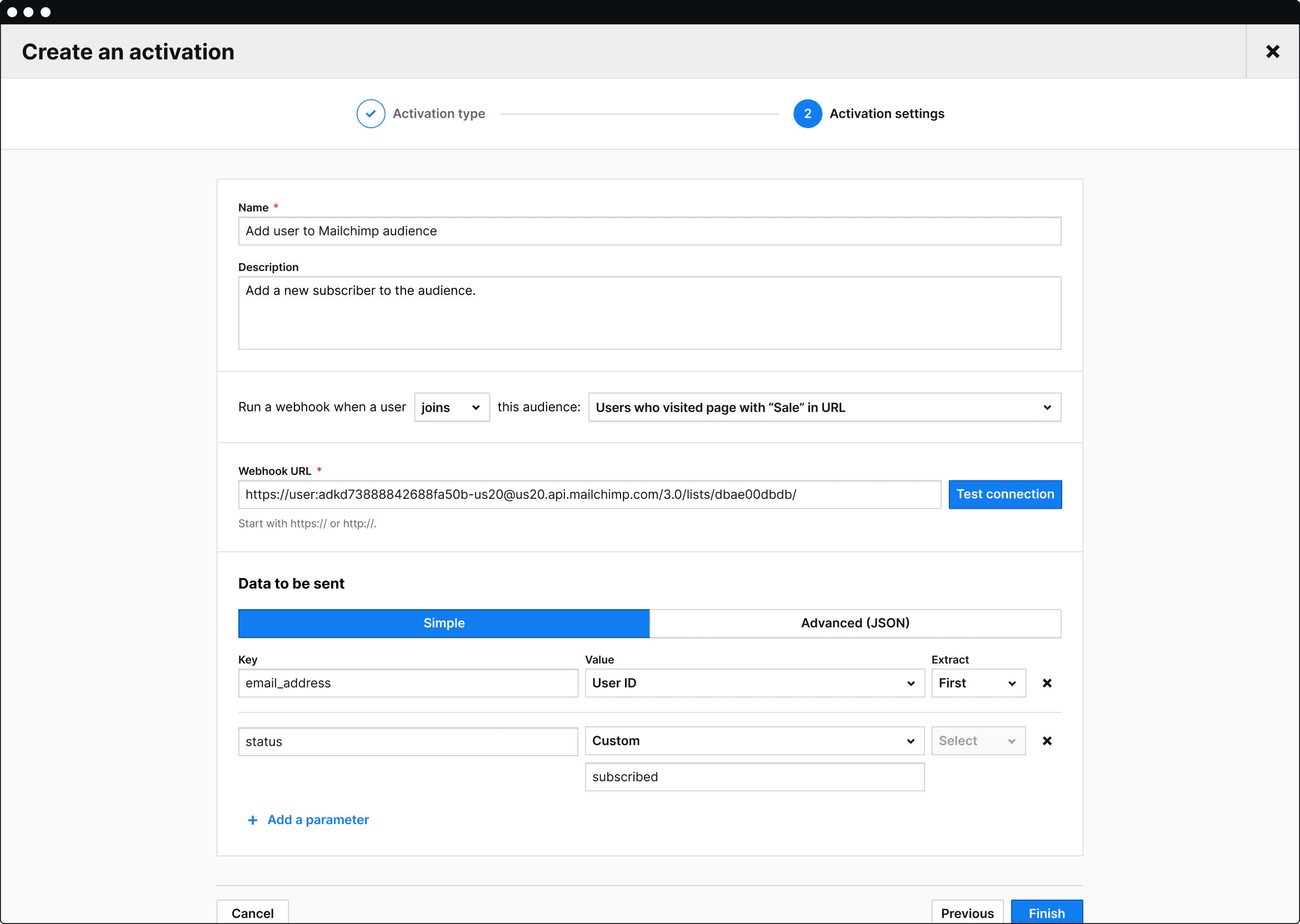Switch to Simple data mode

[x=443, y=623]
